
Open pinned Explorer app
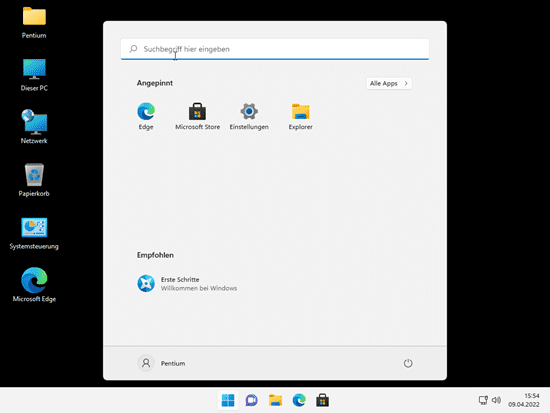pyautogui.click(x=301, y=116)
